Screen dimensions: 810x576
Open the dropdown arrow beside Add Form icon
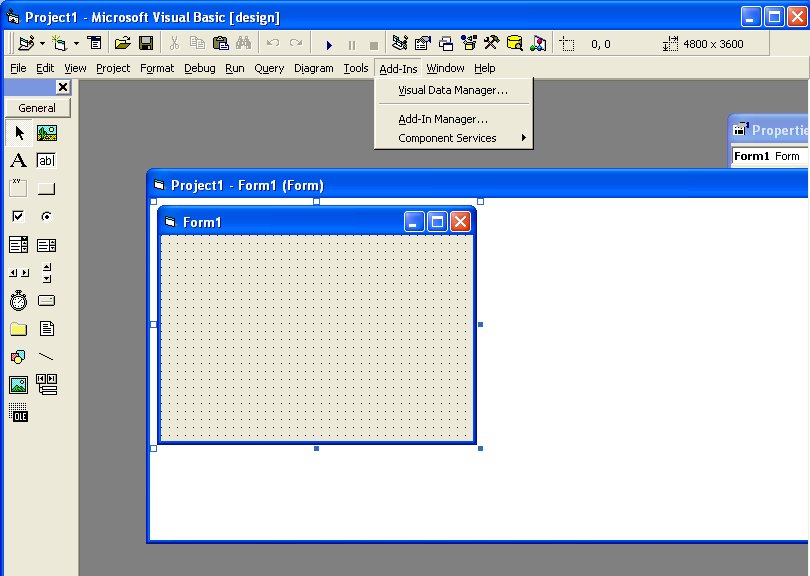(76, 43)
